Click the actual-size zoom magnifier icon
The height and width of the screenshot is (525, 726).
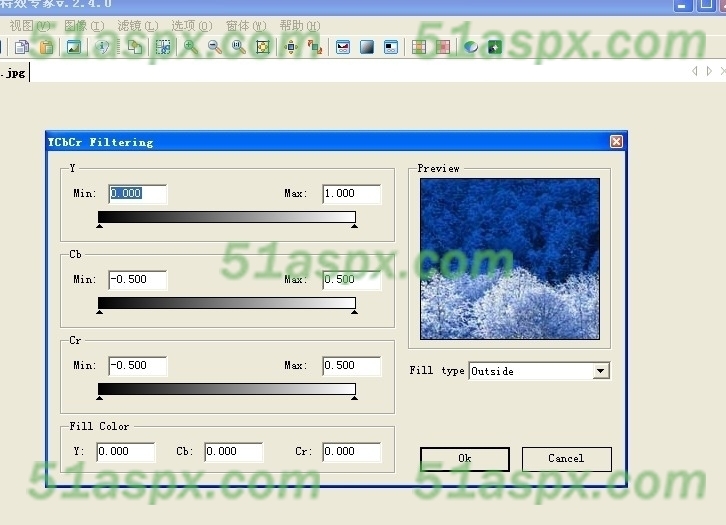(x=238, y=47)
